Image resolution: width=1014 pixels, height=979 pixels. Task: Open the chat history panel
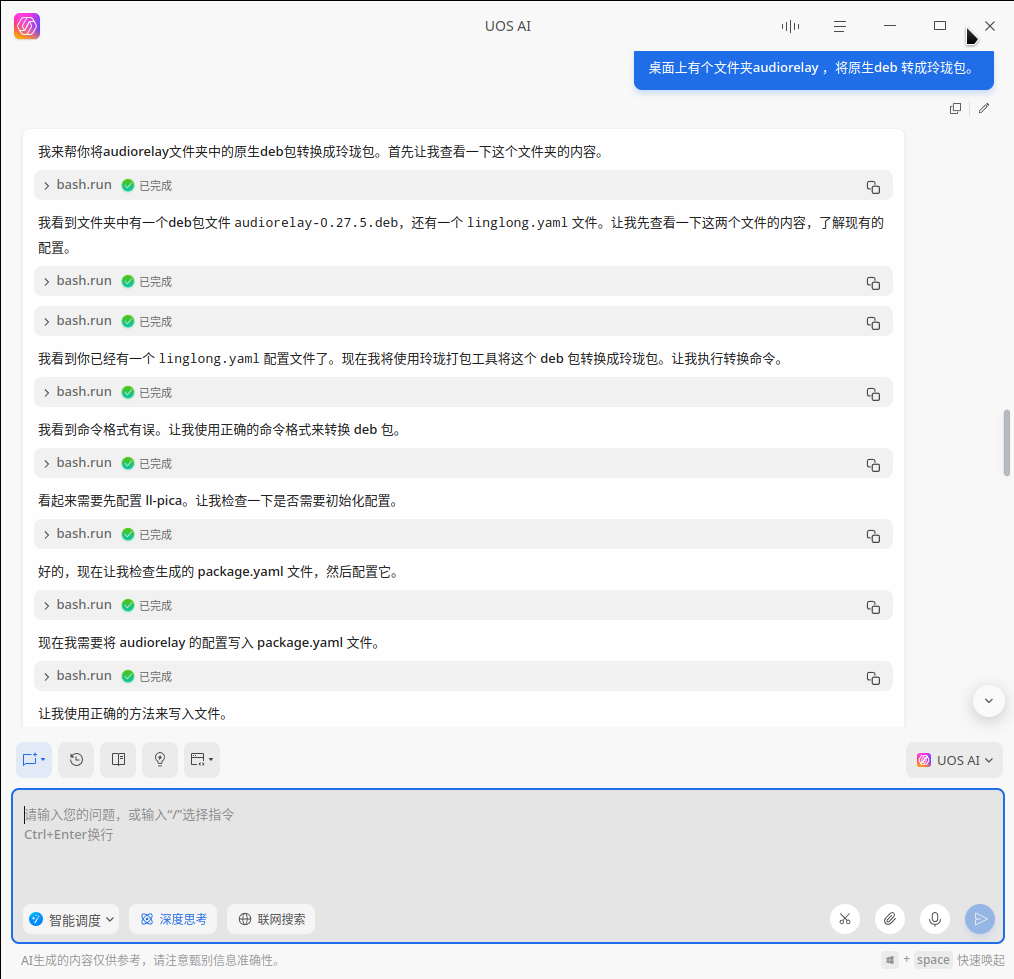tap(76, 760)
